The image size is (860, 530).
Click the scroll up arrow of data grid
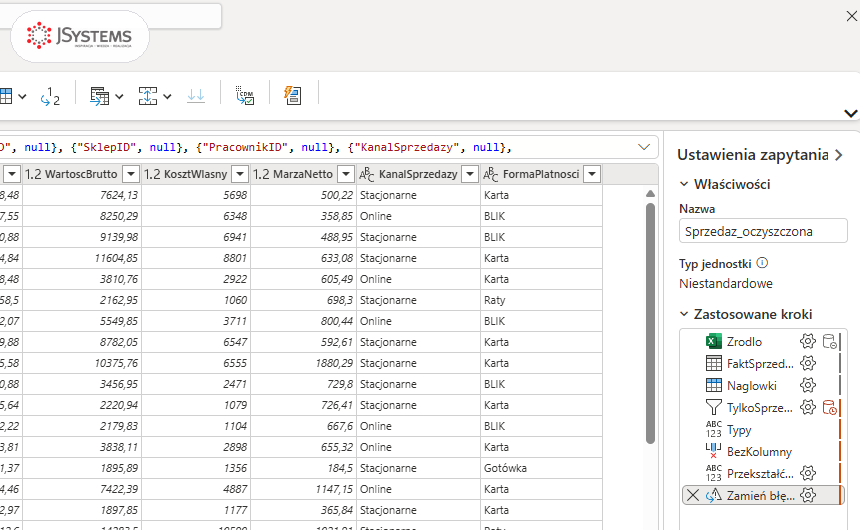click(x=650, y=194)
